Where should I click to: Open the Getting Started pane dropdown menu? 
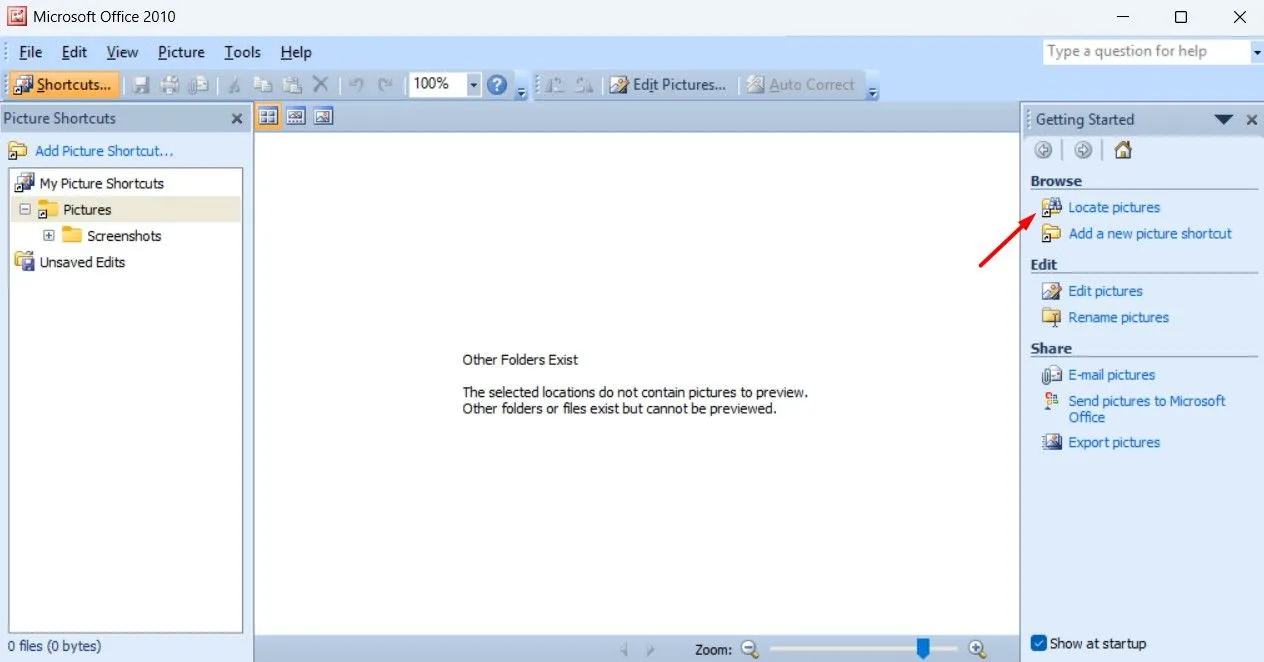coord(1223,119)
